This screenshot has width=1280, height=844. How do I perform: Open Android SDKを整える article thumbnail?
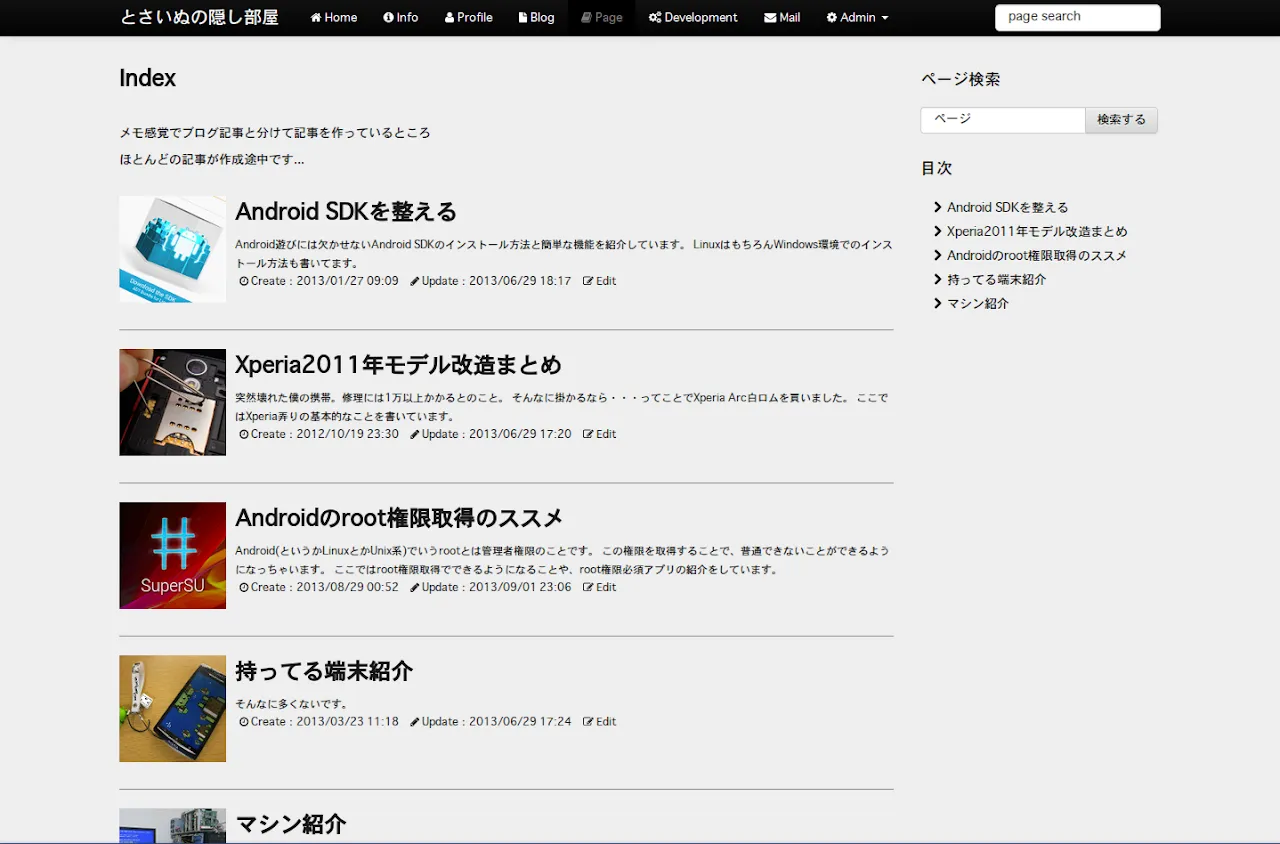click(x=172, y=249)
